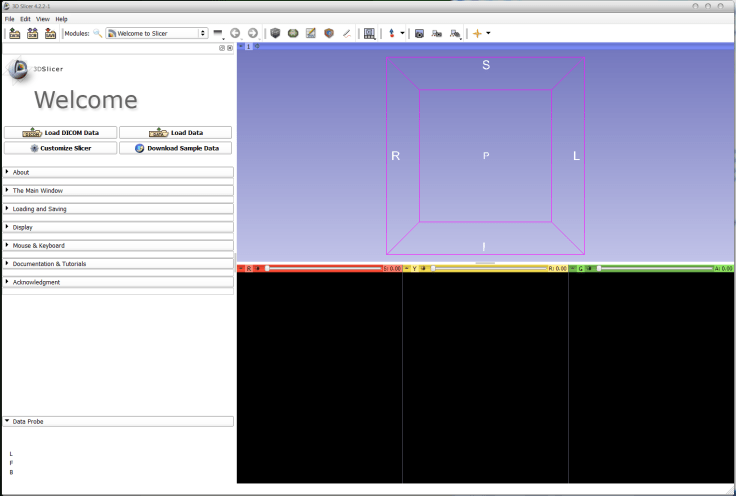The image size is (736, 496).
Task: Click the view layout selection icon
Action: point(369,33)
